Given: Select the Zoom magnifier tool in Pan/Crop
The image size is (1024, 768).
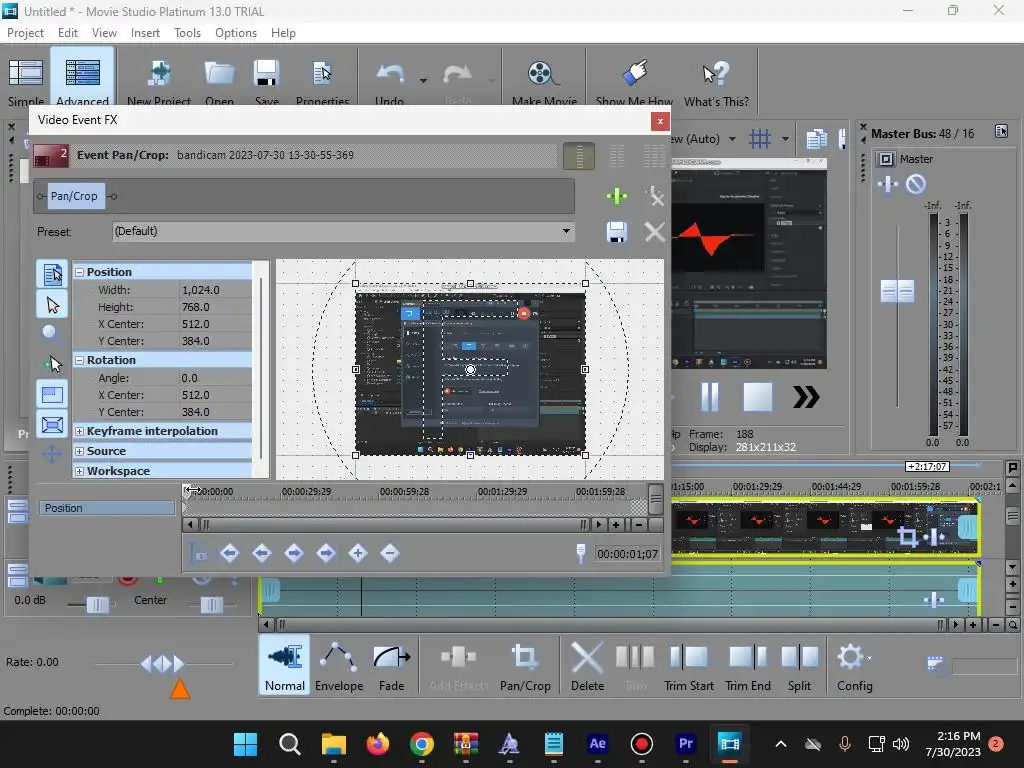Looking at the screenshot, I should [51, 333].
